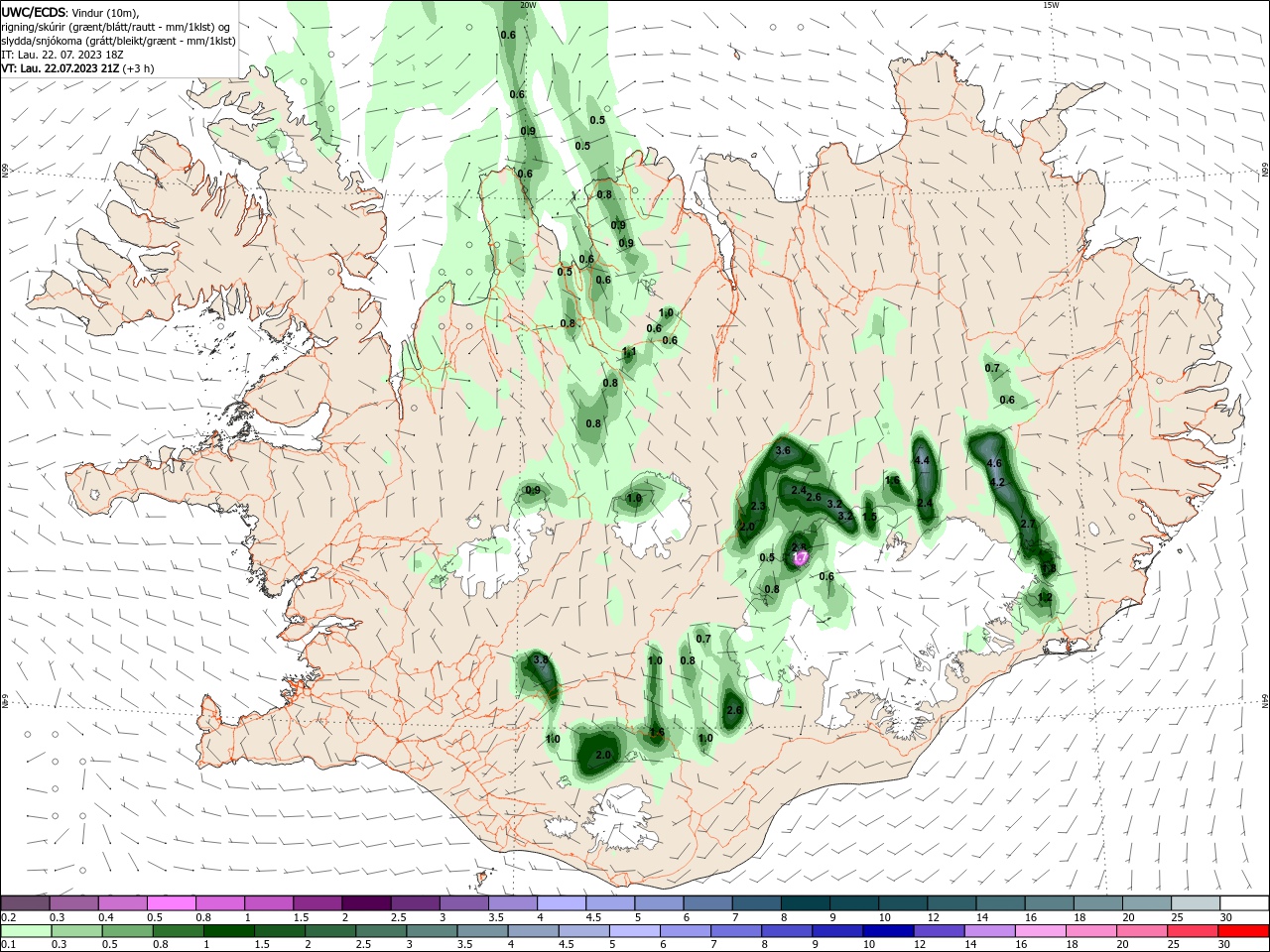Select the magenta 0.5 swatch on upper scale
This screenshot has height=952, width=1270.
172,903
